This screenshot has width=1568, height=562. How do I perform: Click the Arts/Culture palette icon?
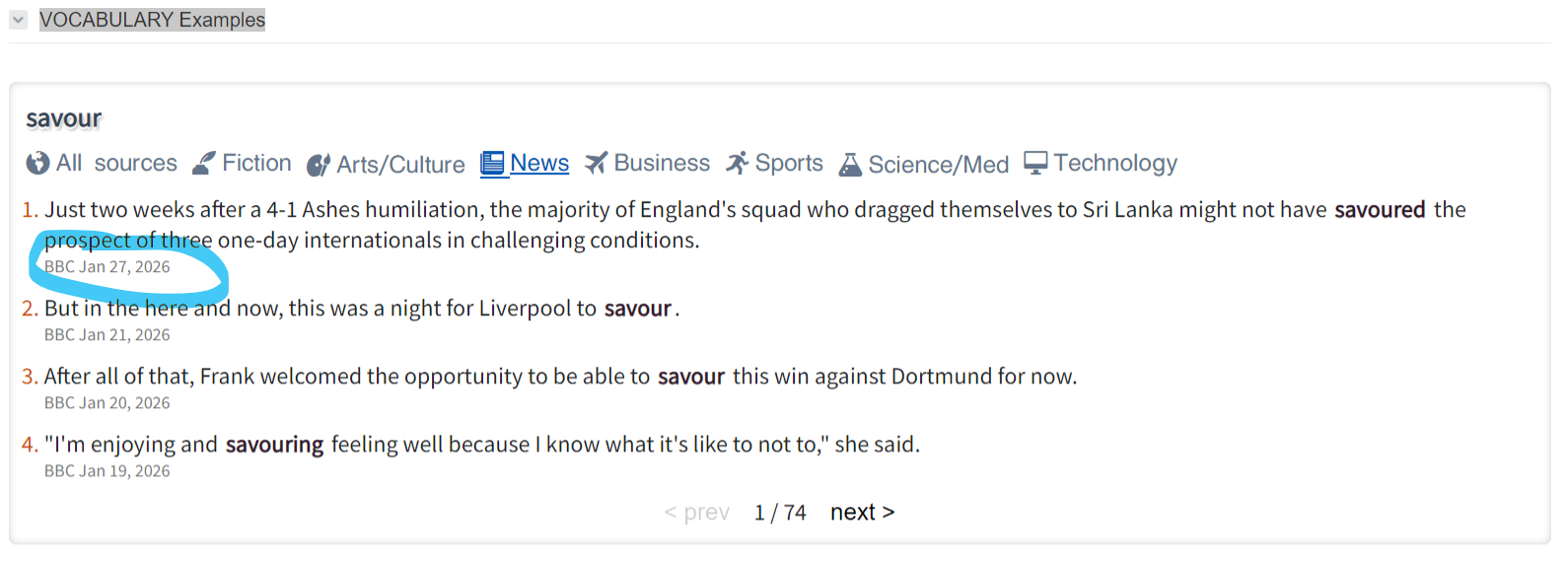(319, 165)
